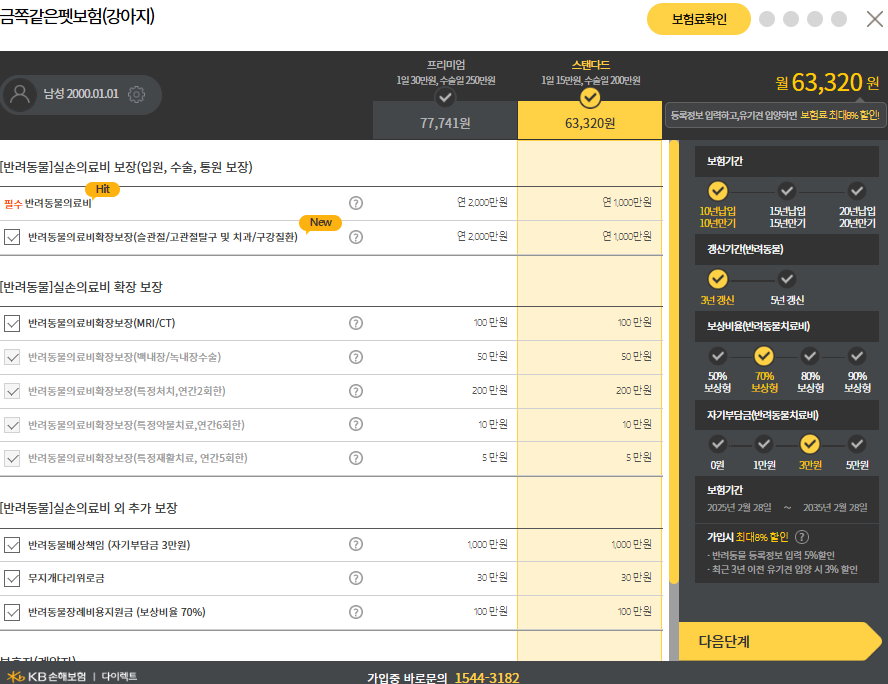Show help for 무지개다리위로금
Screen dimensions: 888x684
tap(356, 578)
